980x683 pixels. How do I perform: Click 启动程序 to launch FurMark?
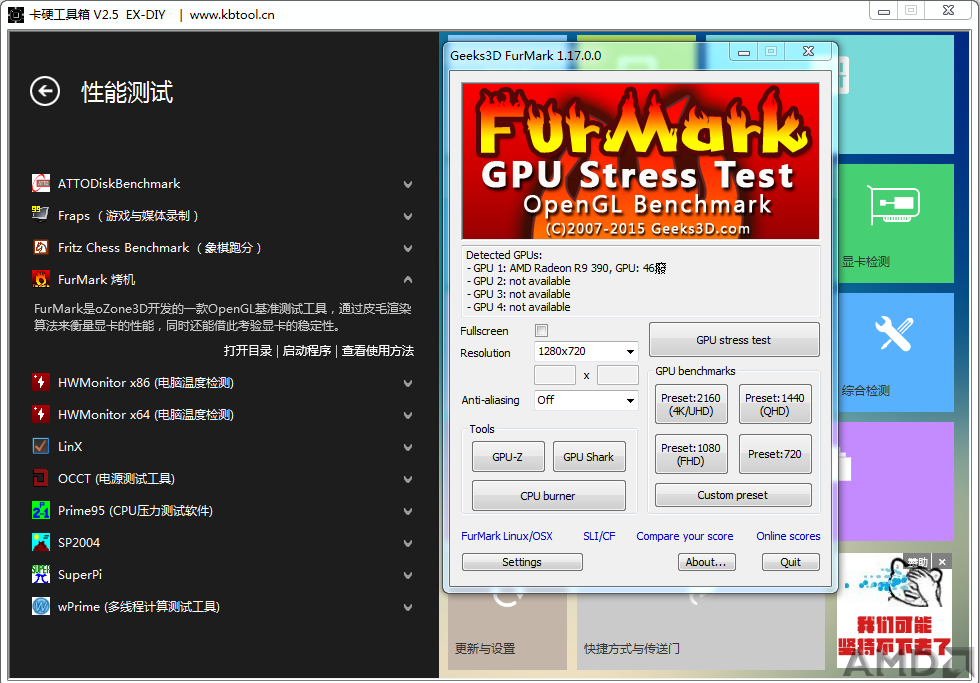[307, 351]
